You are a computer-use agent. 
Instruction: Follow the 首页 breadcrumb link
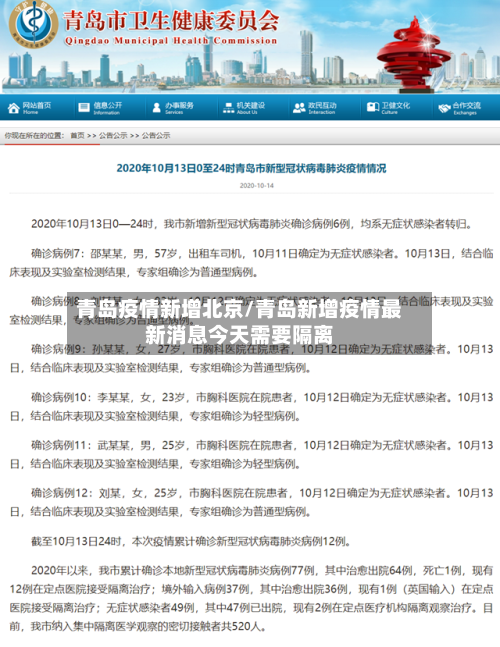tap(77, 135)
